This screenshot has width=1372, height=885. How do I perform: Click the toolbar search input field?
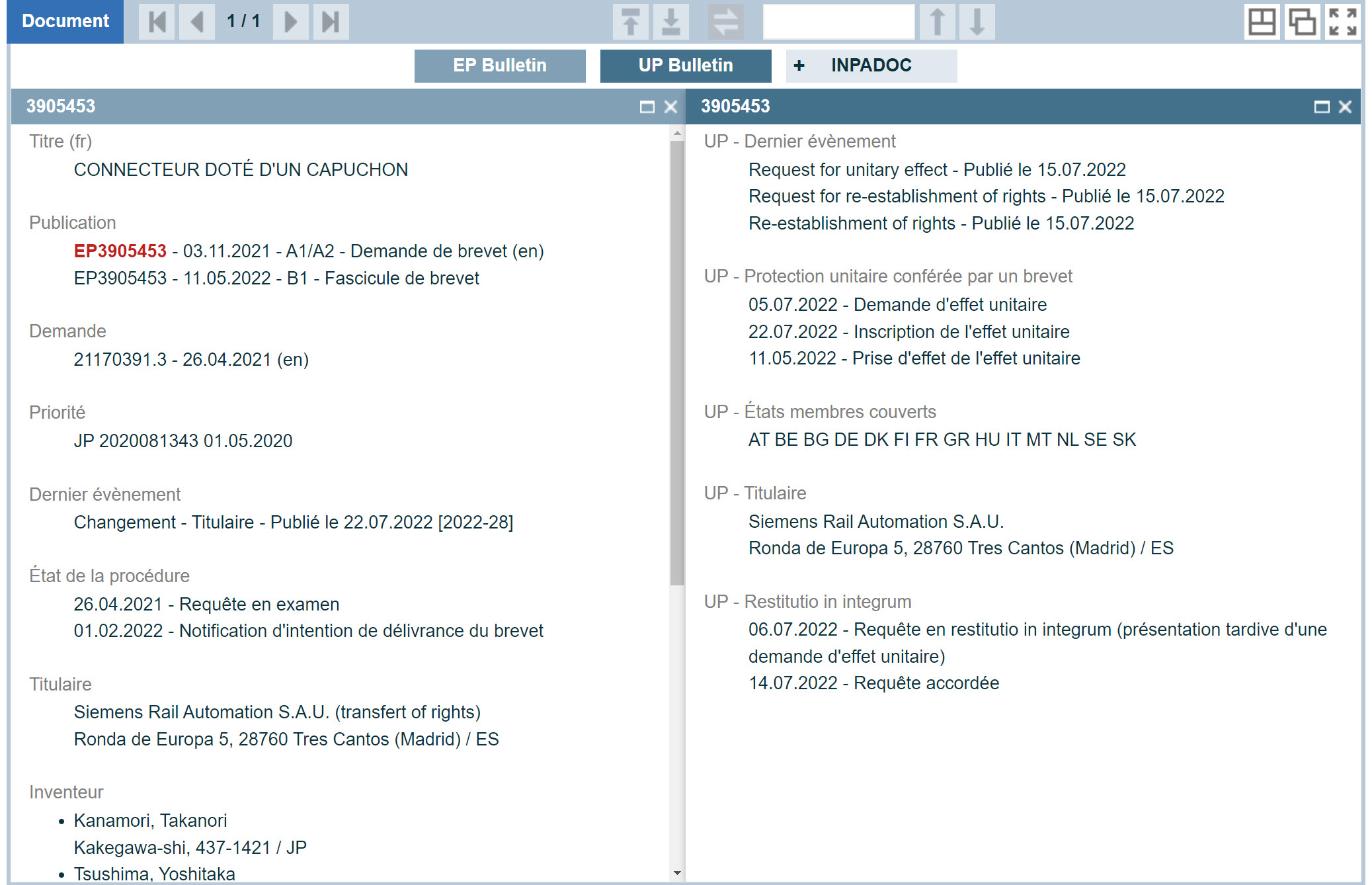tap(838, 22)
